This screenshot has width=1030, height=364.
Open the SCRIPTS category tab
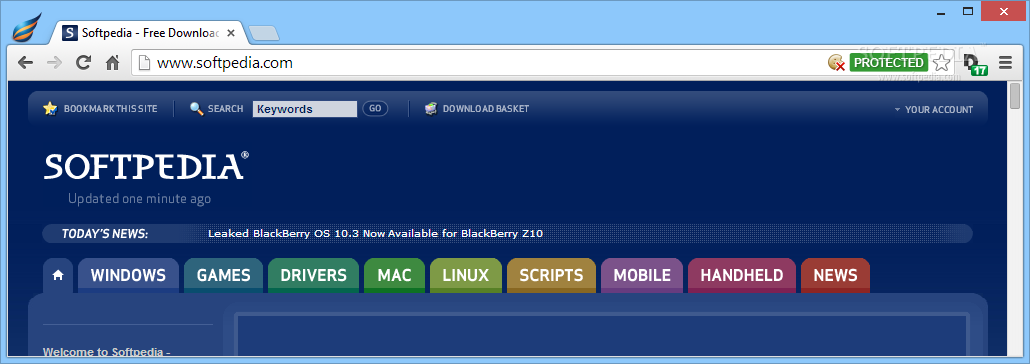tap(551, 275)
